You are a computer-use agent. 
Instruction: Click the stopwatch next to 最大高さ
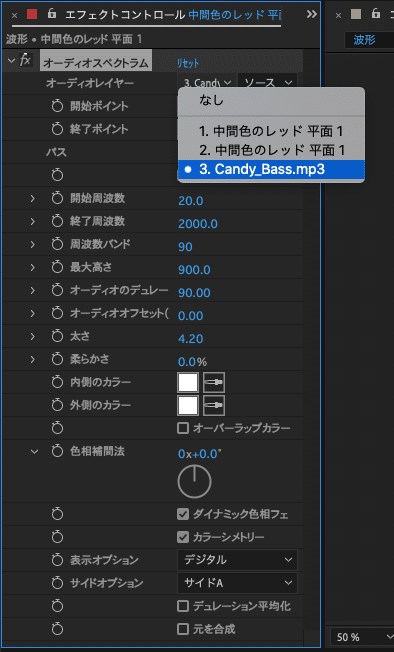57,267
